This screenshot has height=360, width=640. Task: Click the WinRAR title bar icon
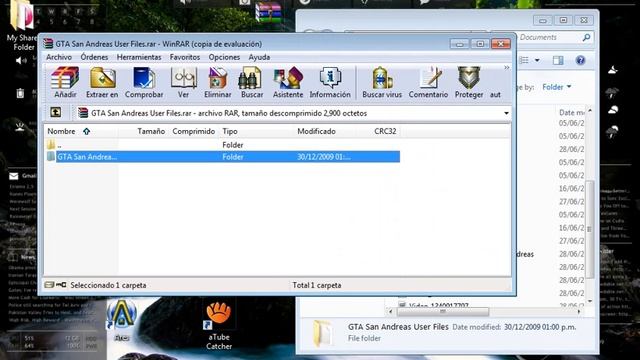[x=49, y=43]
